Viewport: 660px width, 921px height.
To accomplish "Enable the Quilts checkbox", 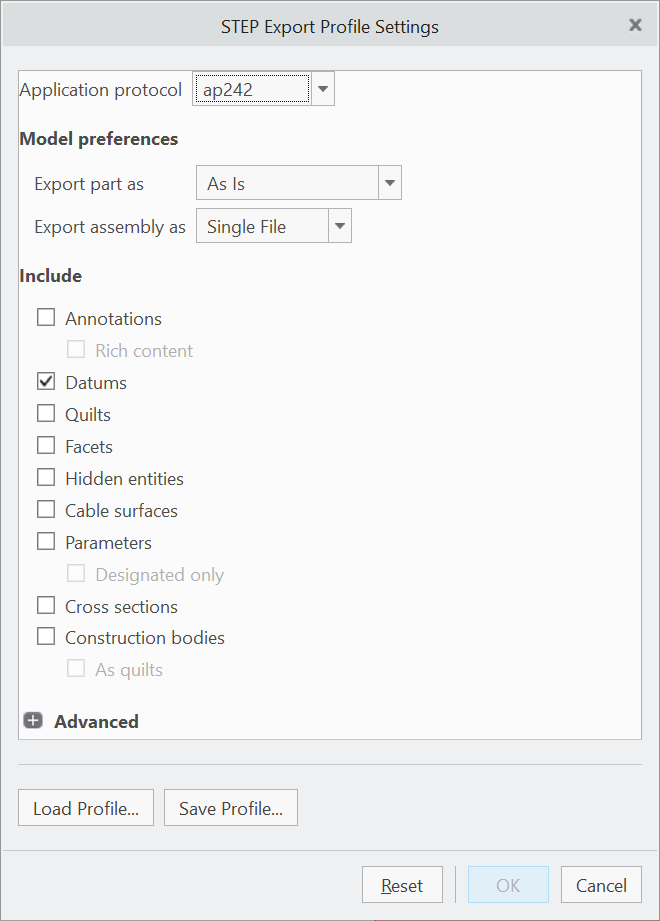I will point(46,414).
